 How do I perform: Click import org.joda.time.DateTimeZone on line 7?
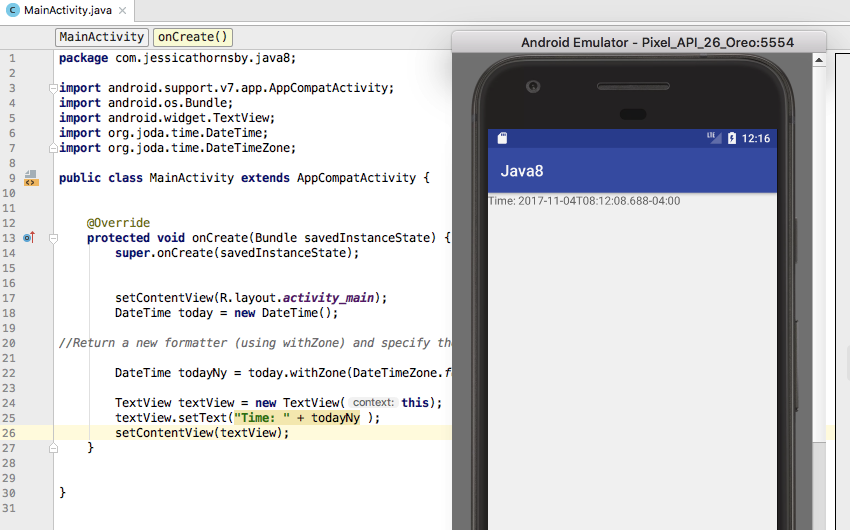[177, 148]
